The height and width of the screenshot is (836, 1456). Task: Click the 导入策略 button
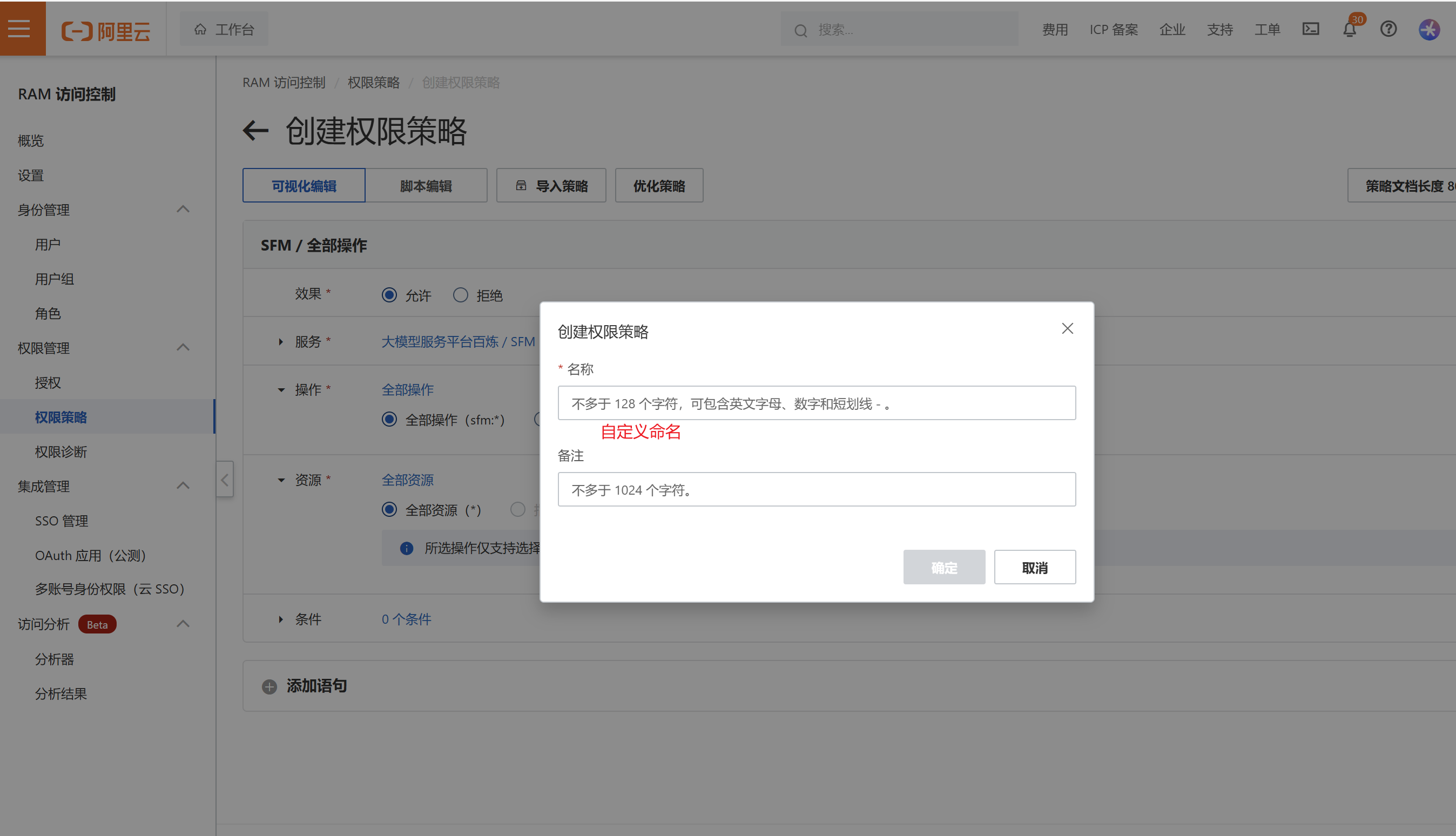coord(551,186)
